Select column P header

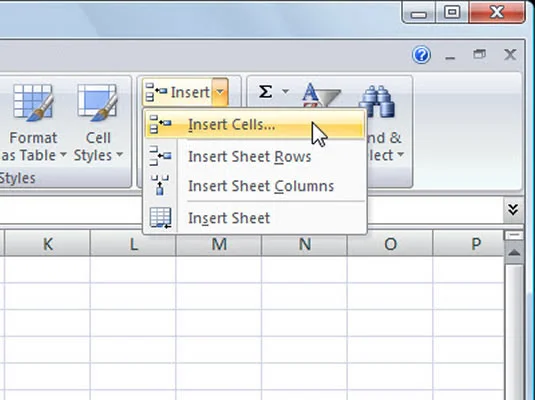click(x=476, y=244)
